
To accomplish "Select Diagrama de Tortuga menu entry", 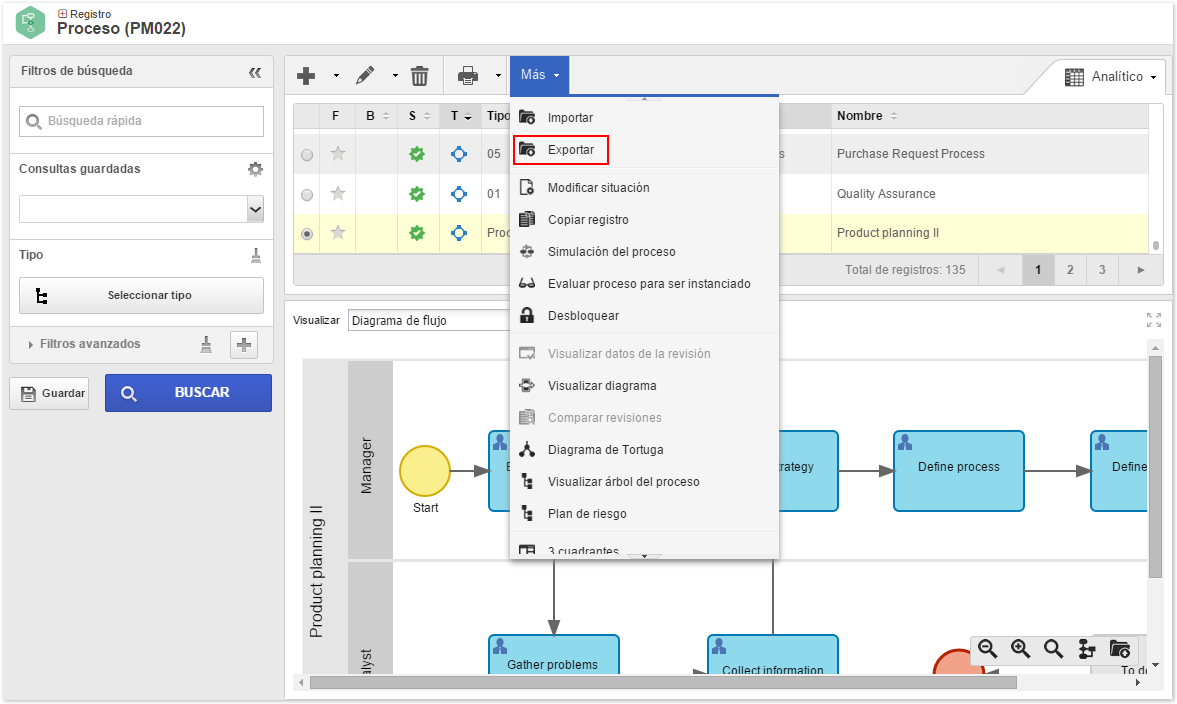I will [644, 450].
